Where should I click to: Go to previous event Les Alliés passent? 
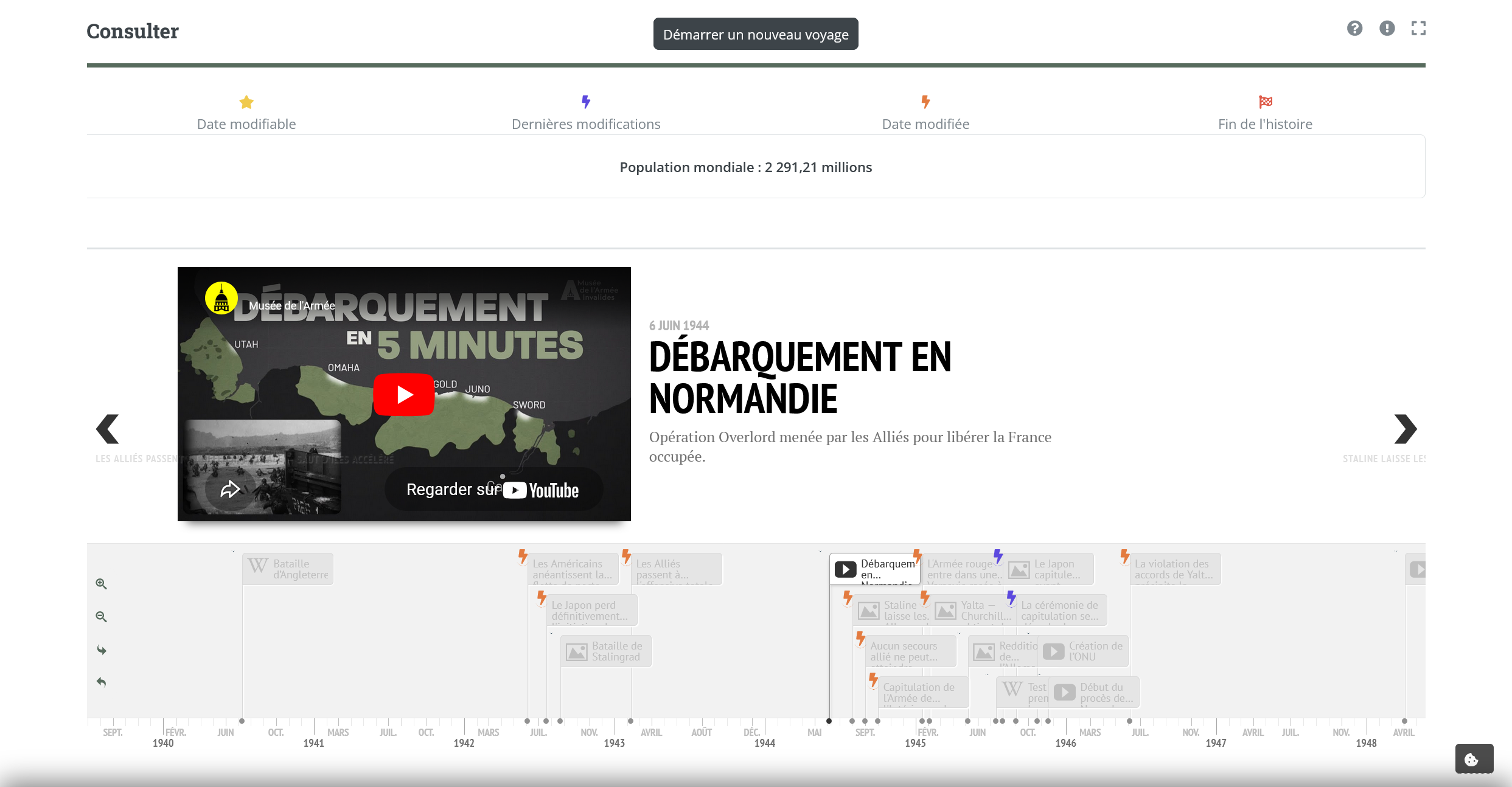[x=108, y=429]
